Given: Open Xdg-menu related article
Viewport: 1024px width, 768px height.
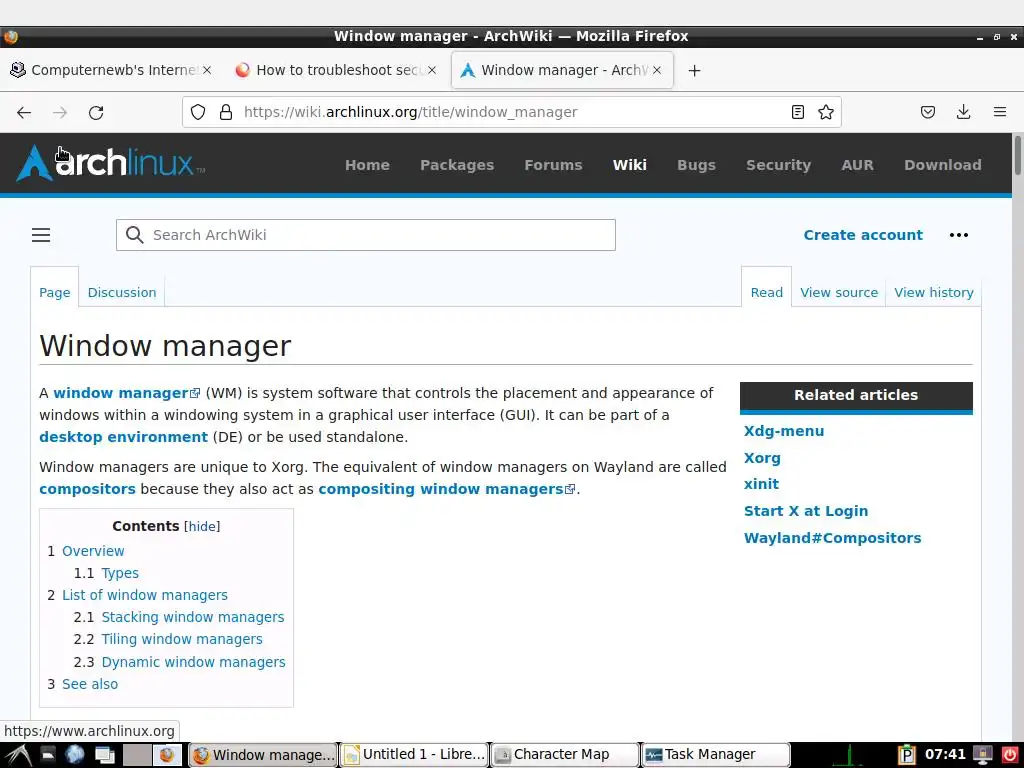Looking at the screenshot, I should [784, 431].
